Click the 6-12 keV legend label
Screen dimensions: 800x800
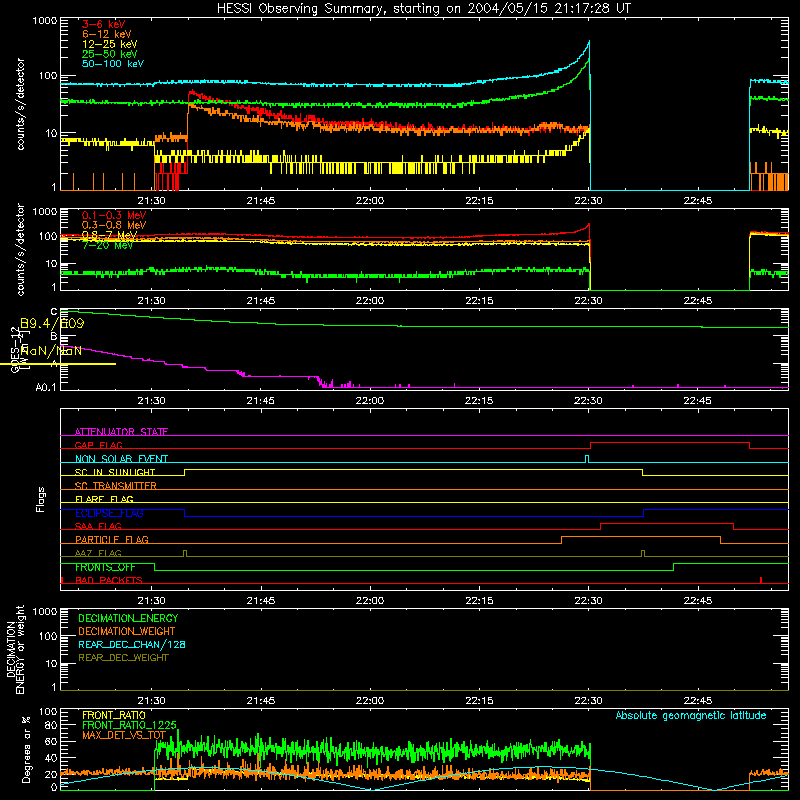(107, 34)
